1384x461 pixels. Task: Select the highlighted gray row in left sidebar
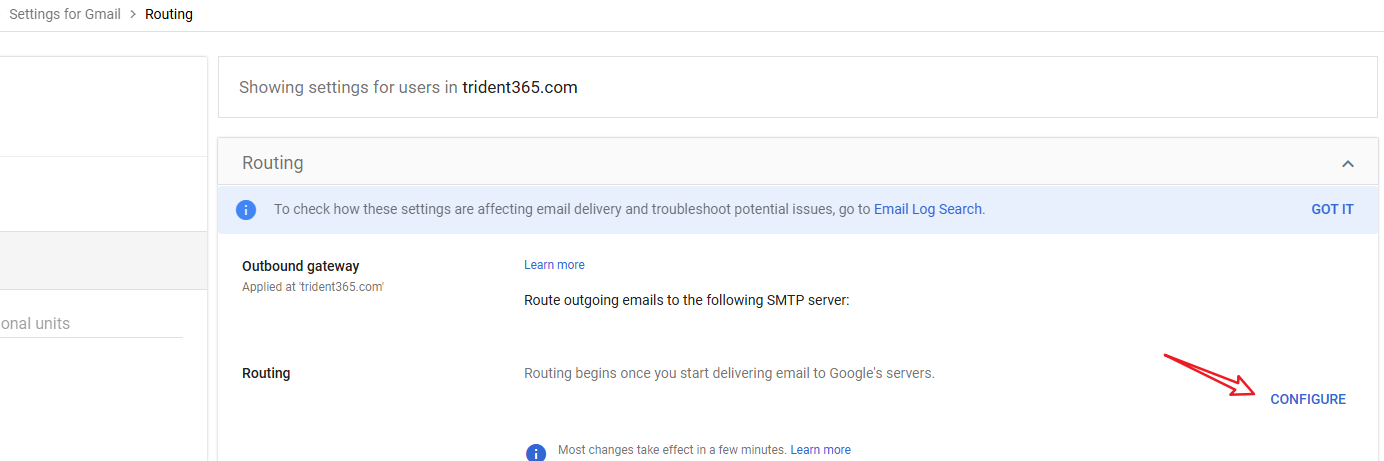point(100,260)
